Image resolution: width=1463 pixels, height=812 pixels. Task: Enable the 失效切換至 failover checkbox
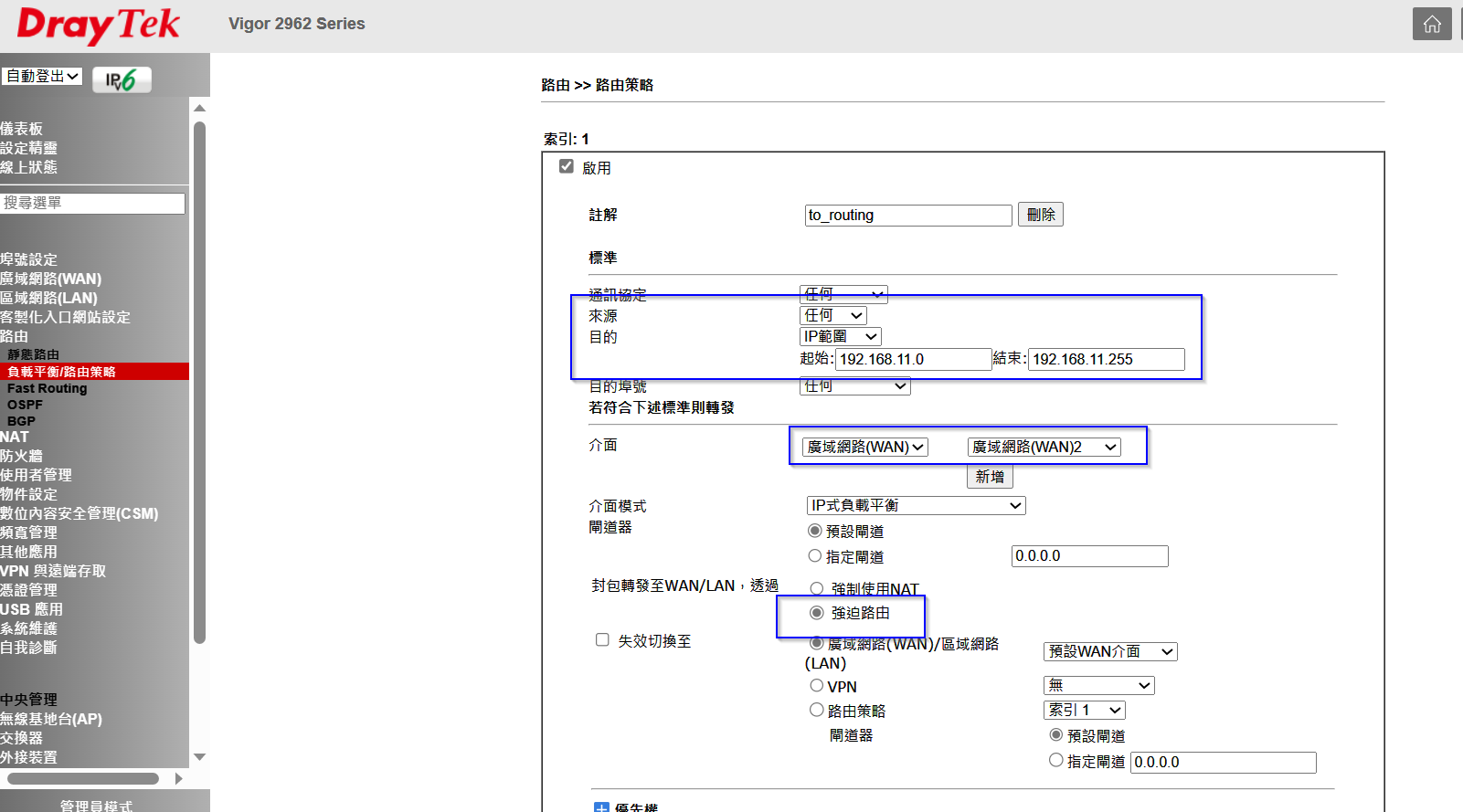click(x=602, y=640)
